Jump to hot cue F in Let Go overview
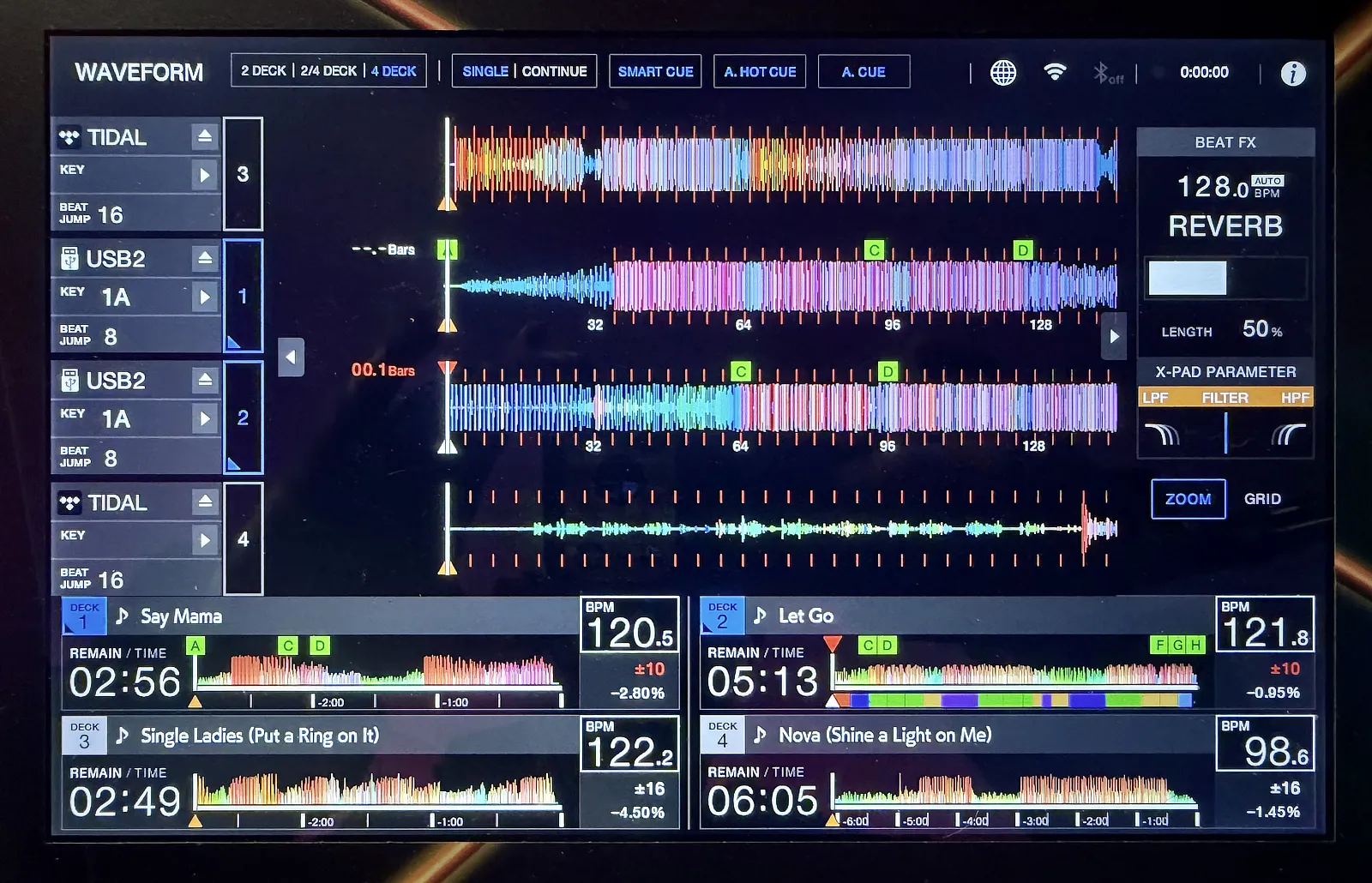 (x=1159, y=645)
